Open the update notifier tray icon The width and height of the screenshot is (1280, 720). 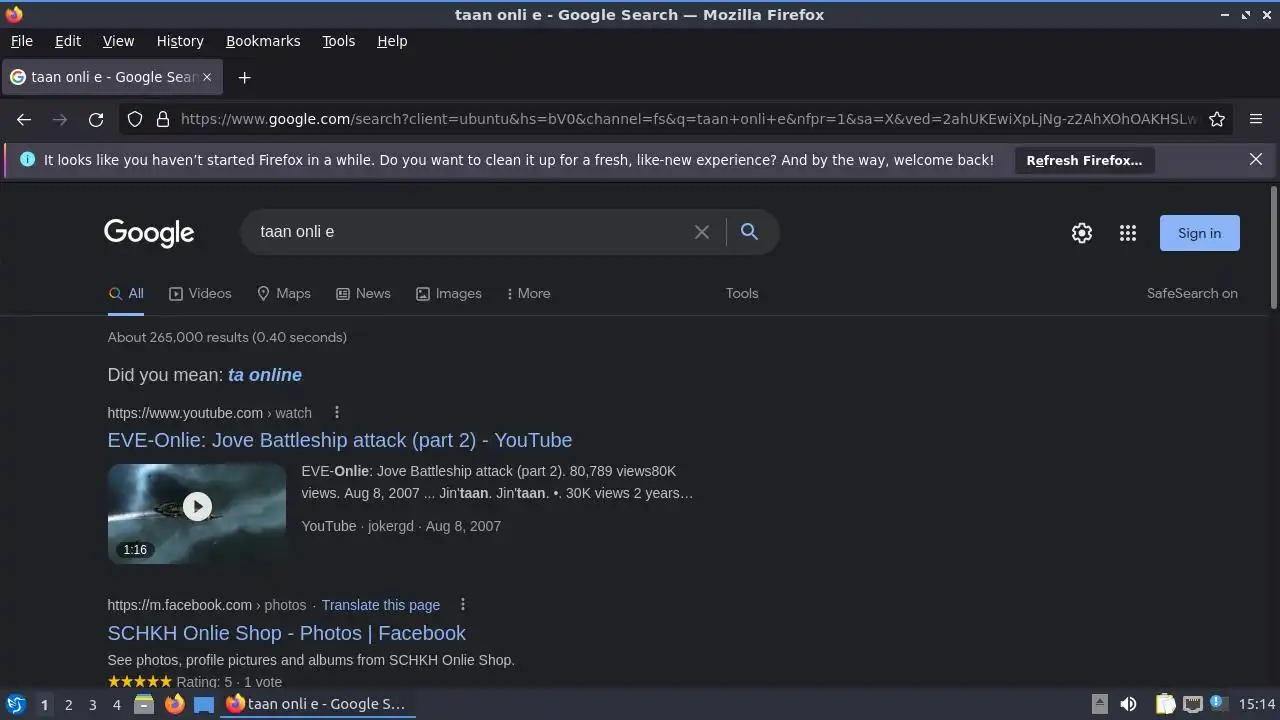1217,704
